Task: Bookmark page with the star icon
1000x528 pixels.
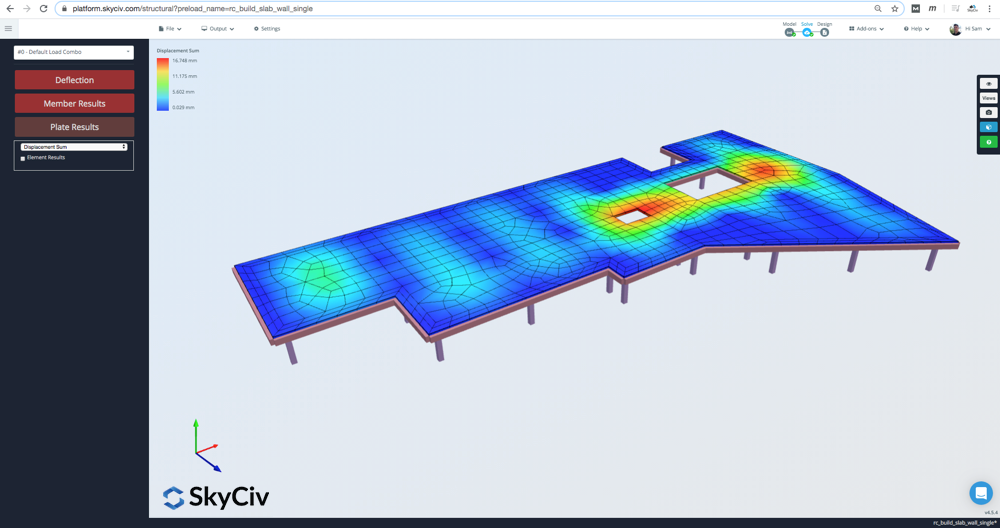Action: [x=894, y=9]
